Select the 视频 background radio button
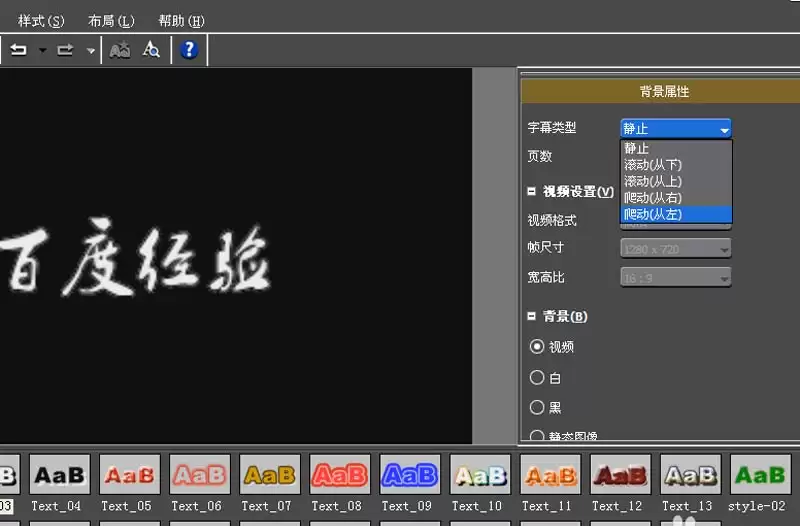 tap(537, 346)
